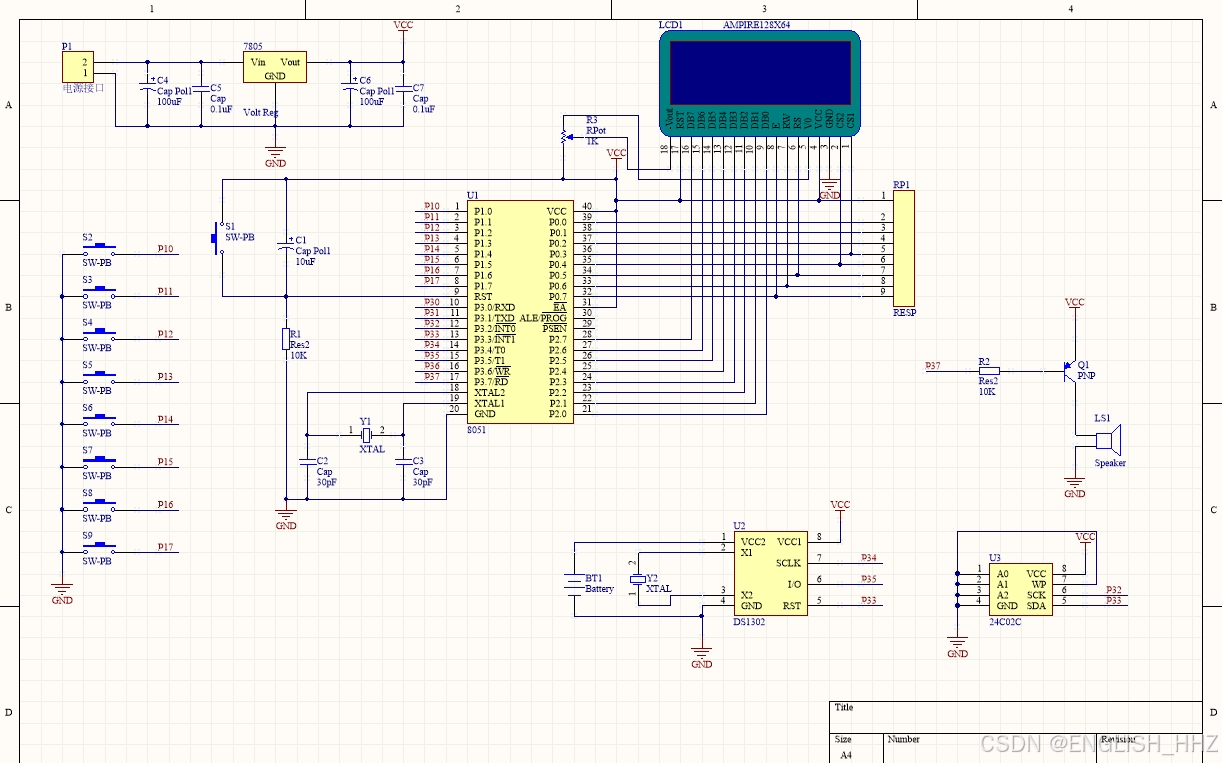Click the P10 net label beside switch S2
1222x763 pixels.
click(x=166, y=248)
